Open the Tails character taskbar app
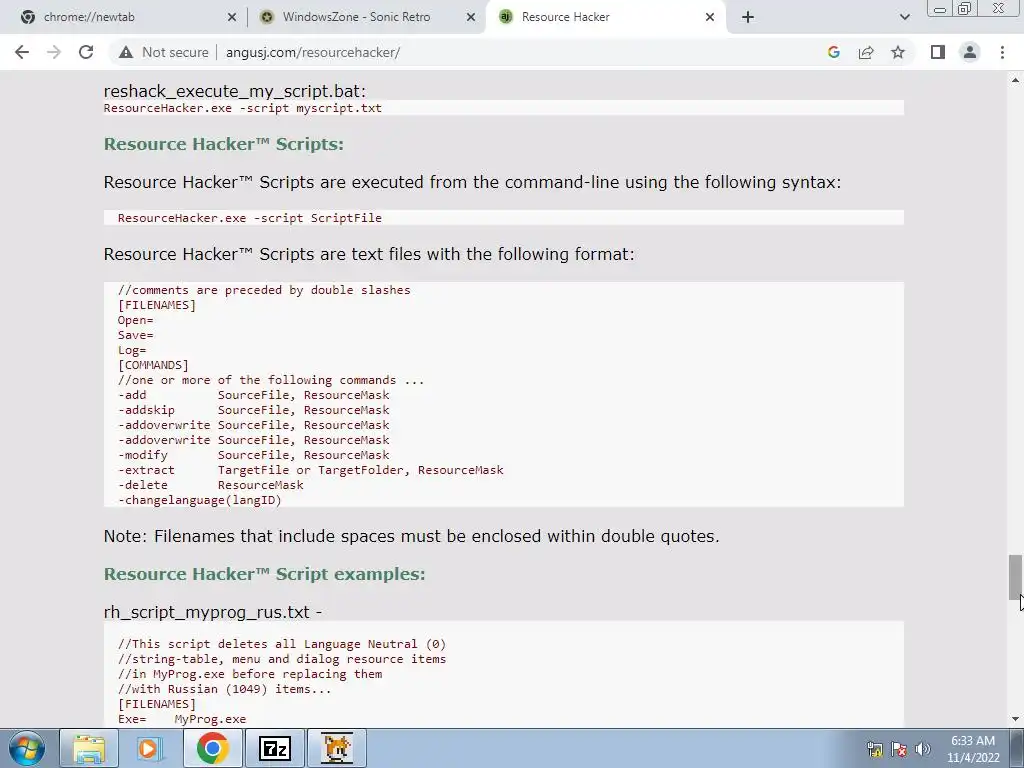The height and width of the screenshot is (768, 1024). pyautogui.click(x=336, y=748)
